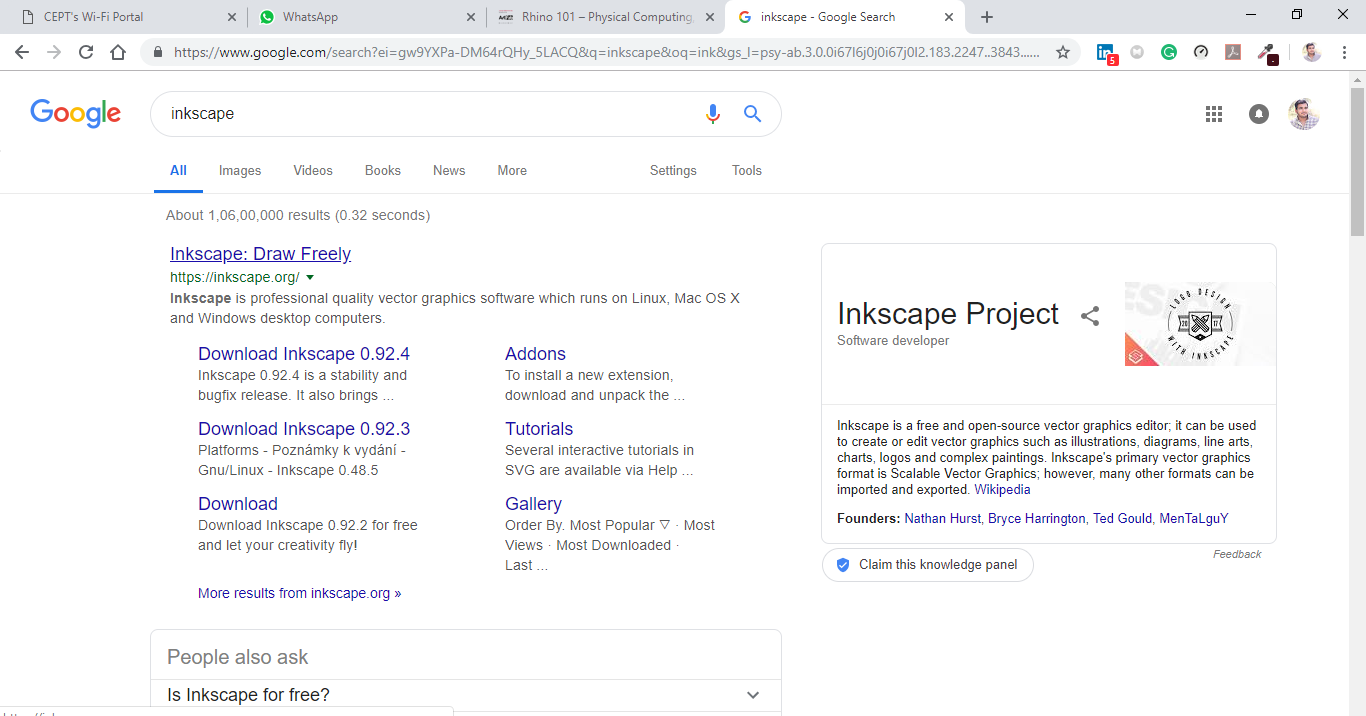1366x716 pixels.
Task: Share the Inkscape Project knowledge panel
Action: 1090,316
